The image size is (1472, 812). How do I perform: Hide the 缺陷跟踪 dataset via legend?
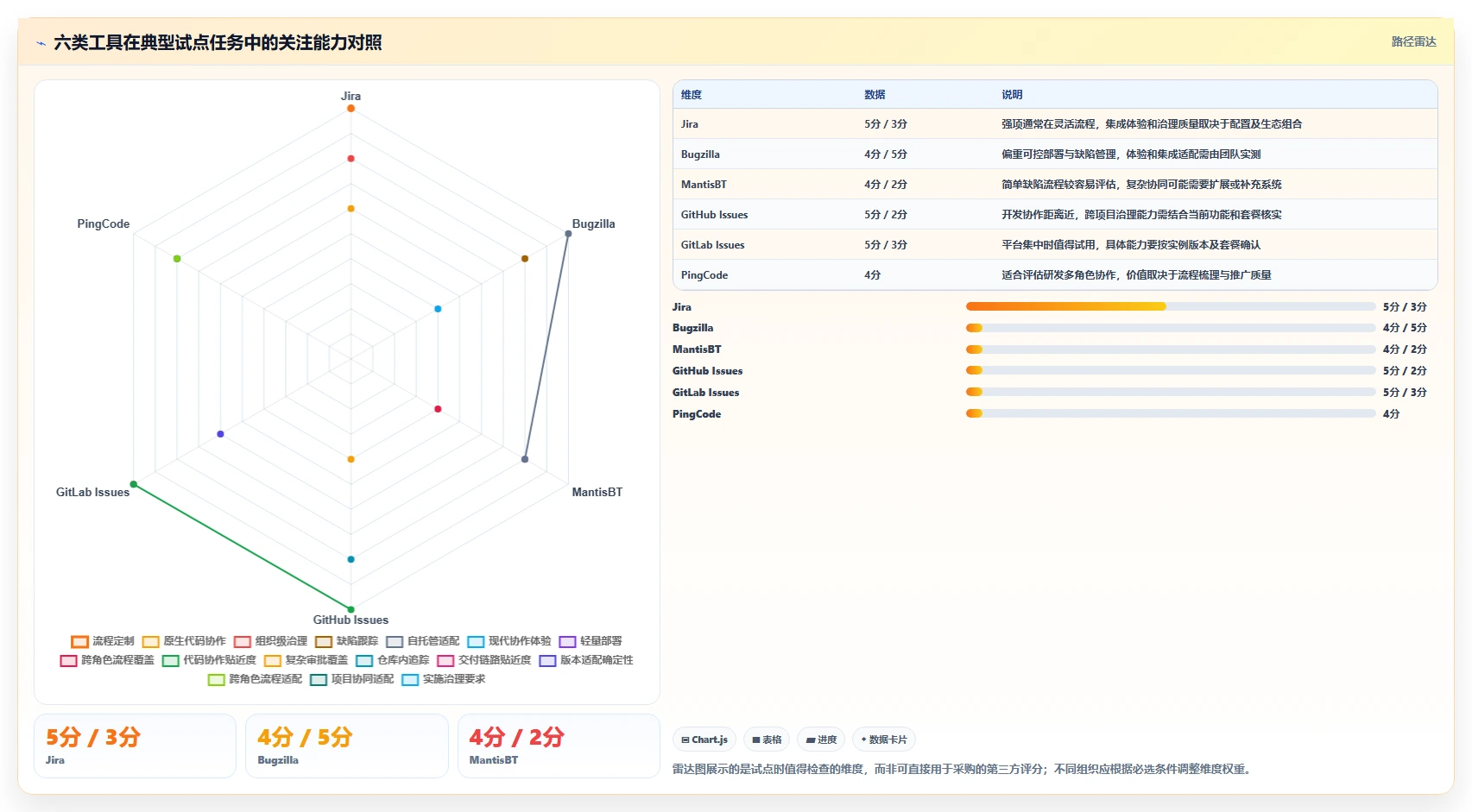346,641
